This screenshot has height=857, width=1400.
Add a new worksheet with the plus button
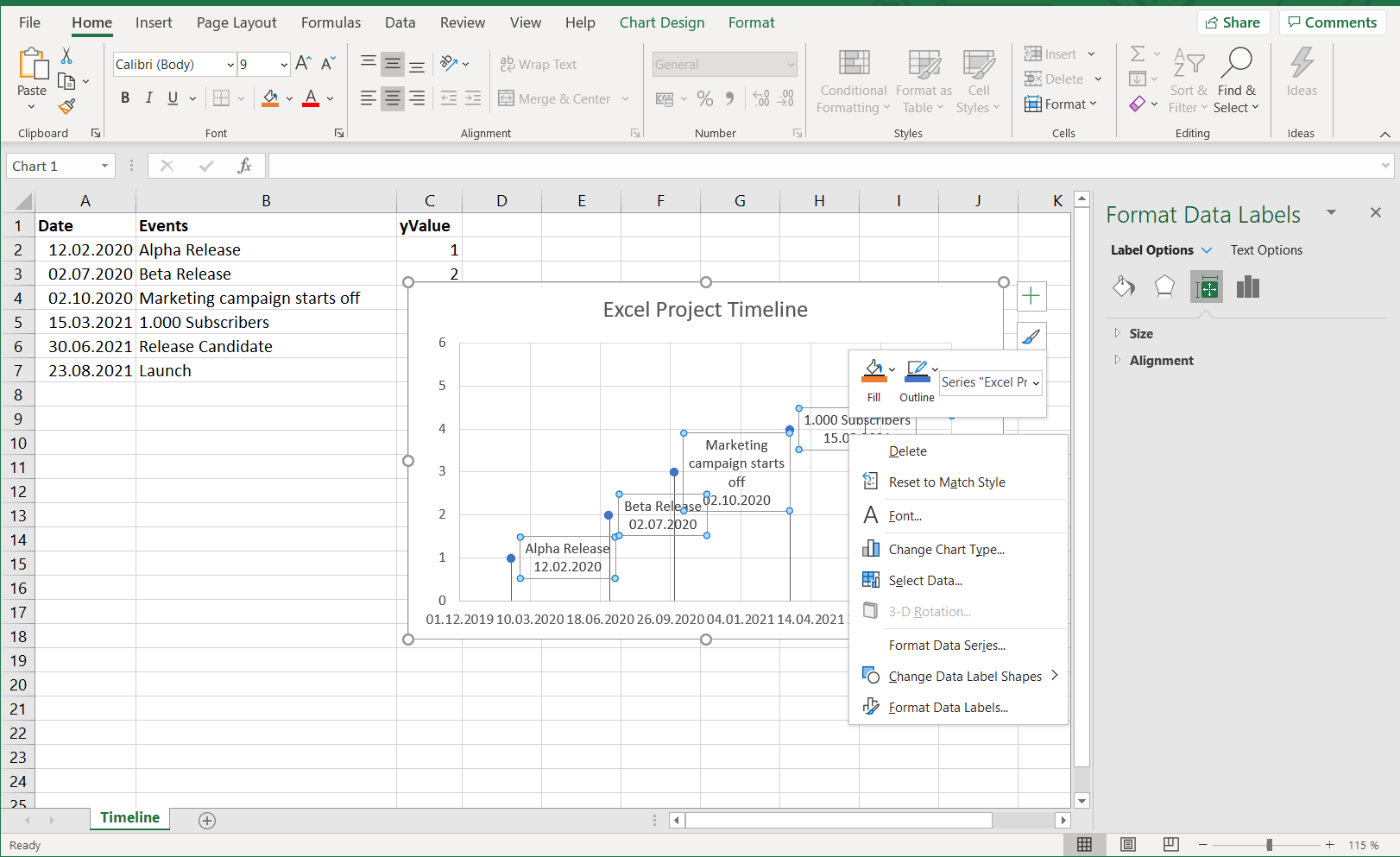206,820
